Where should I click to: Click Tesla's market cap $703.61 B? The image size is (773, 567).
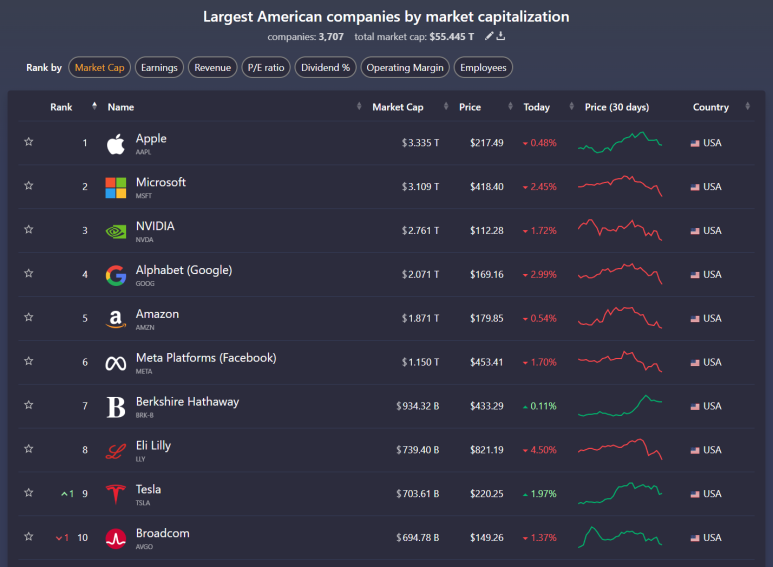tap(418, 494)
